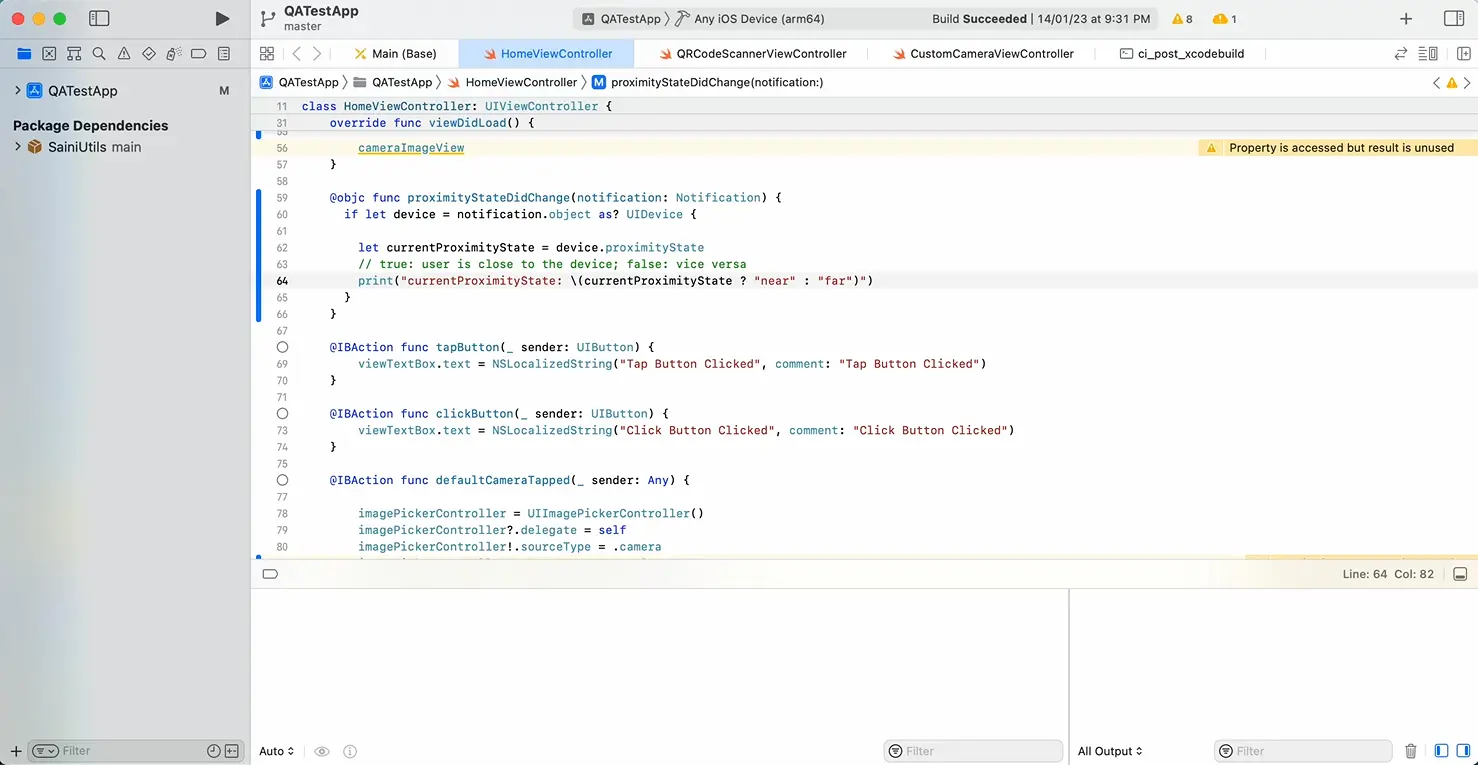1478x765 pixels.
Task: Click the Add library plus button
Action: click(1406, 19)
